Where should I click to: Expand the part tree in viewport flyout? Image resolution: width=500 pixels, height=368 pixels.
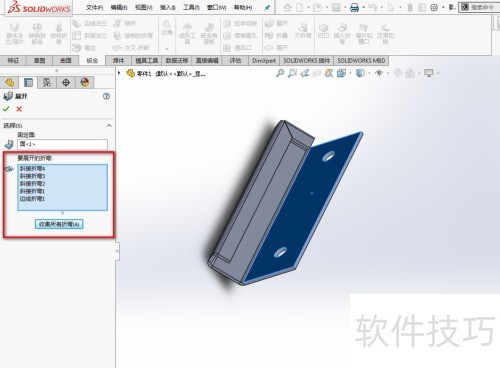coord(119,73)
